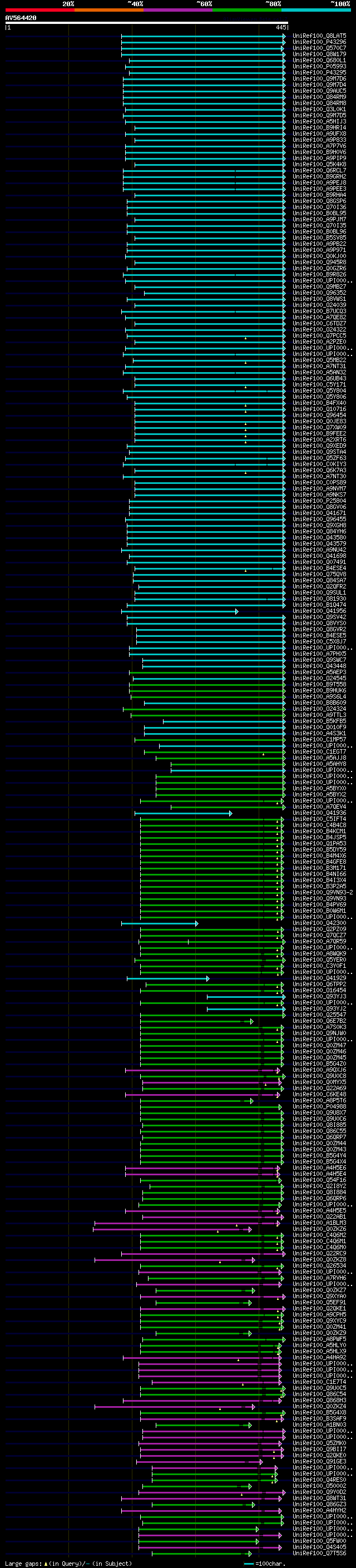This screenshot has height=1568, width=356.
Task: Open hit UniRef100_Q07491
Action: point(319,562)
